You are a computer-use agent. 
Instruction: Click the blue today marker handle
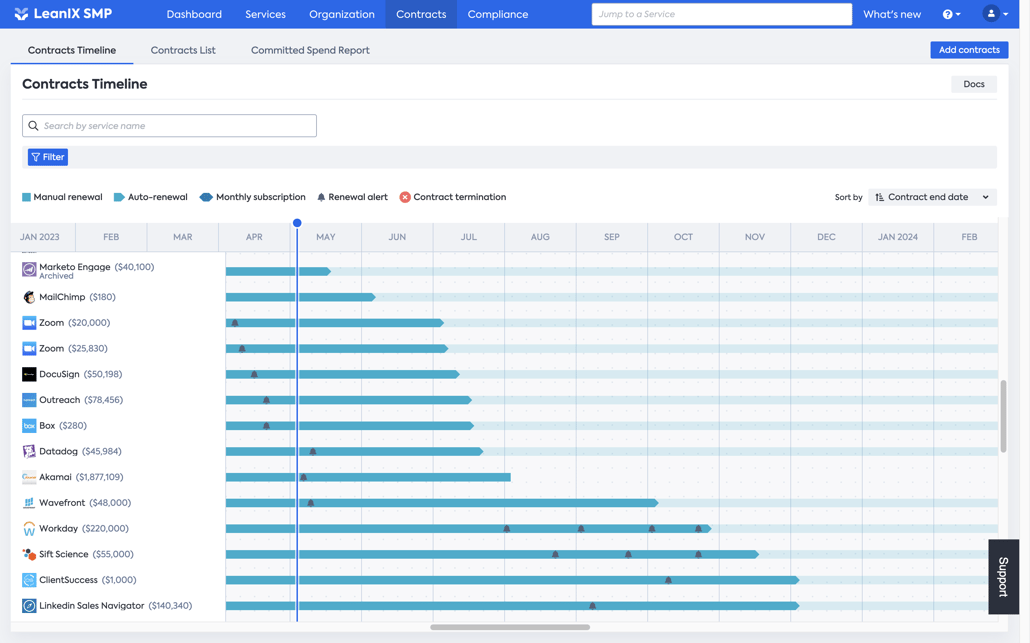[x=297, y=223]
